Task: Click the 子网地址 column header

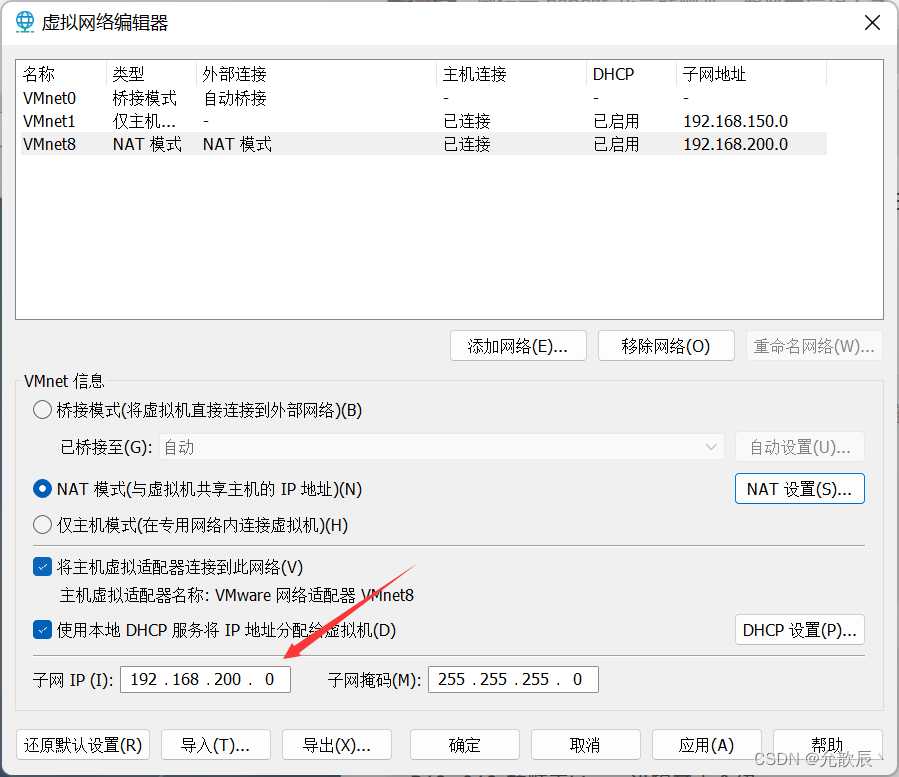Action: point(752,74)
